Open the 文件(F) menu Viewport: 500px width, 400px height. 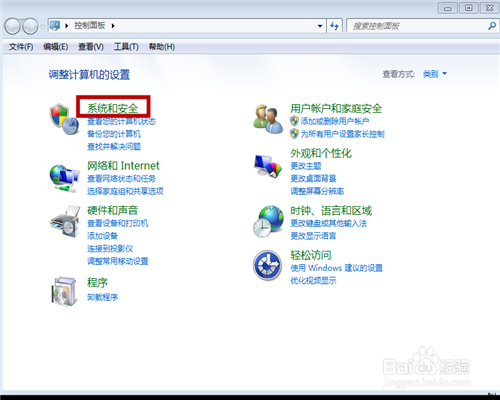[x=21, y=47]
